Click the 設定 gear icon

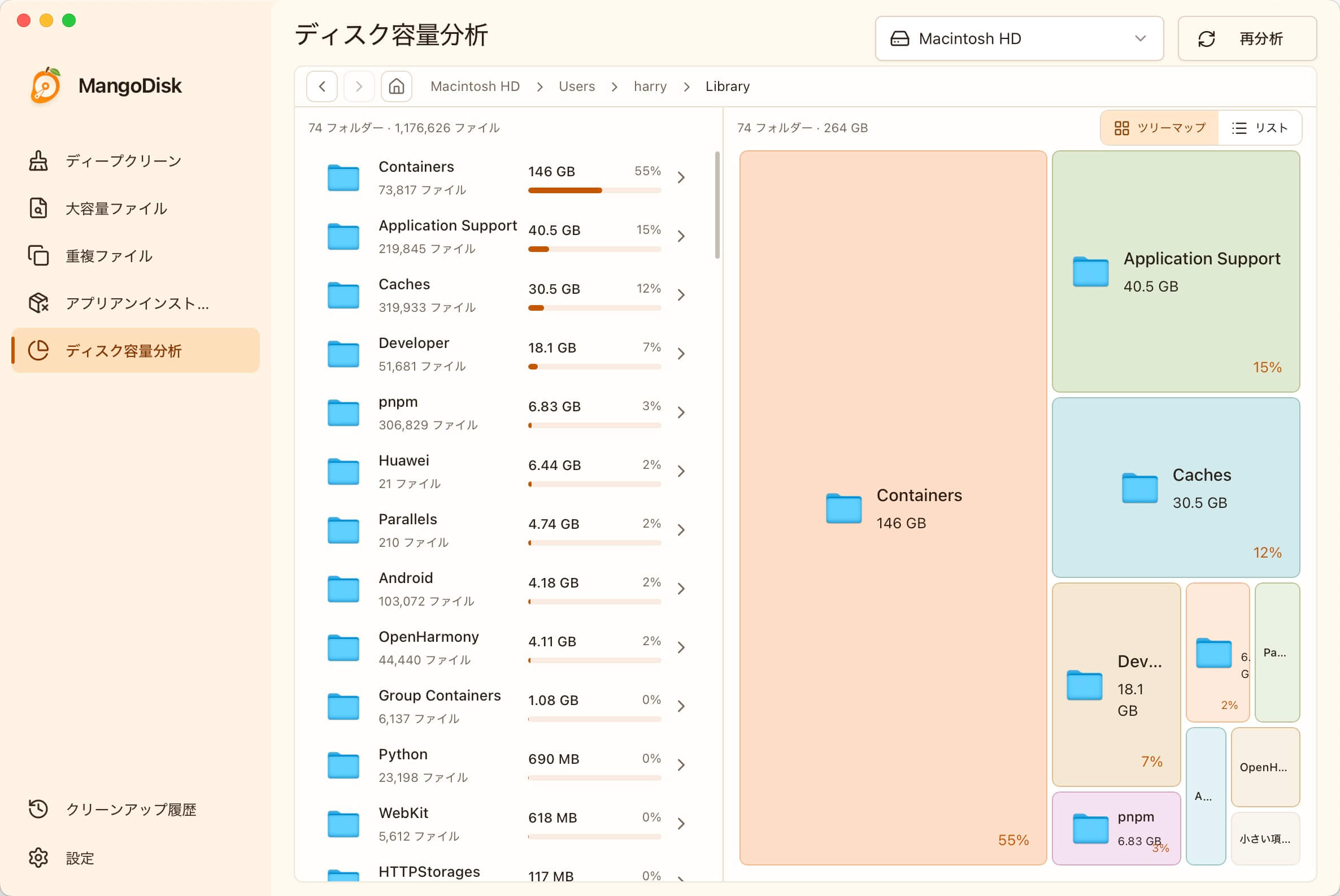(38, 858)
